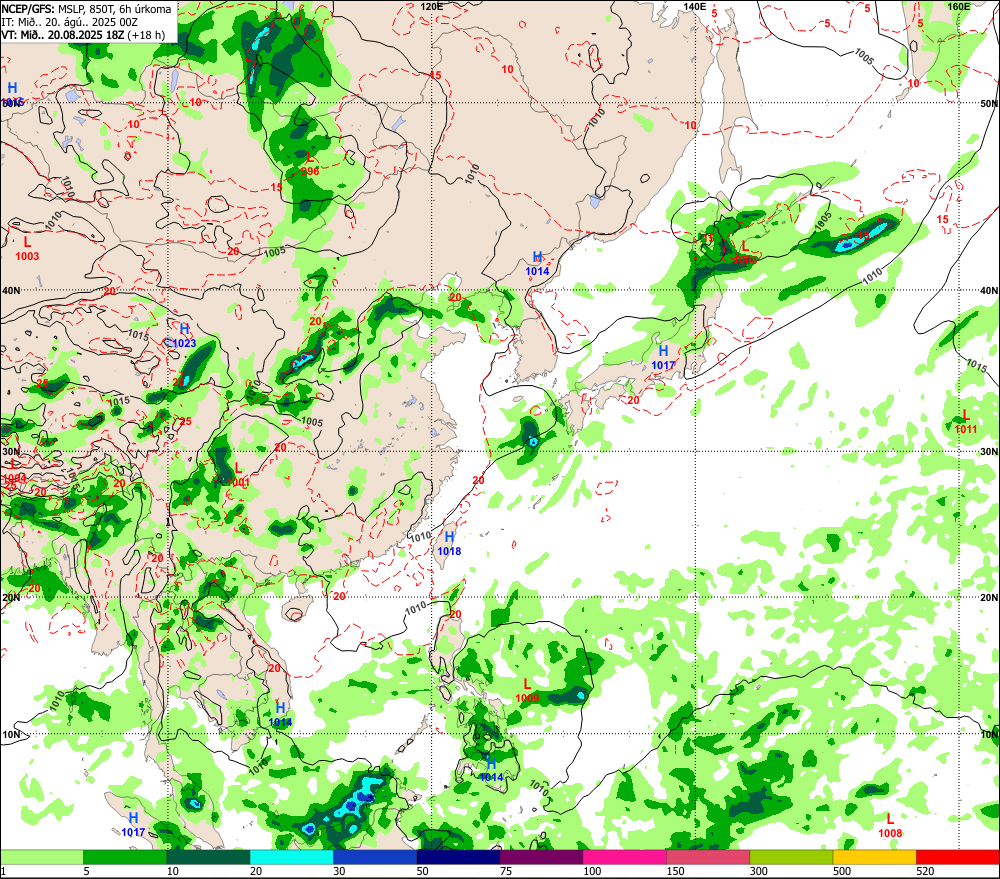Click the H 1018 marker over Taiwan

(x=449, y=543)
